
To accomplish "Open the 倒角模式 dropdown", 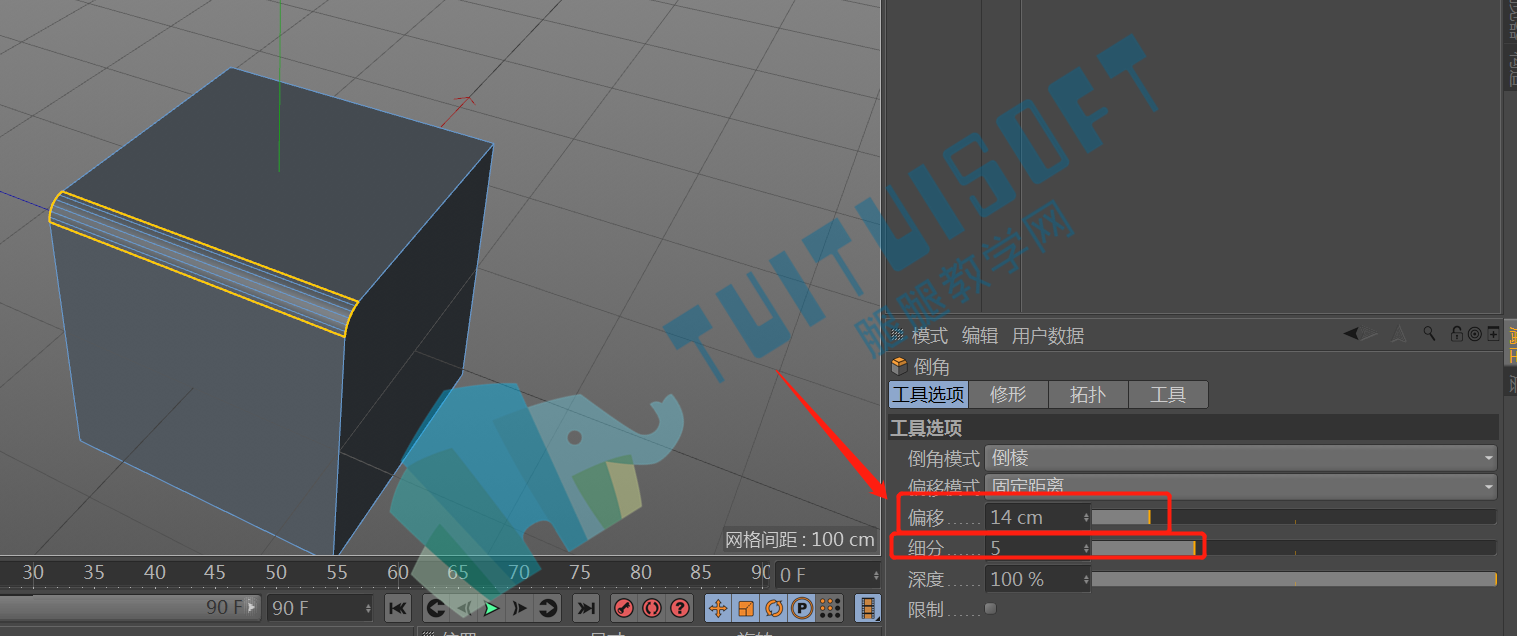I will pos(1241,458).
